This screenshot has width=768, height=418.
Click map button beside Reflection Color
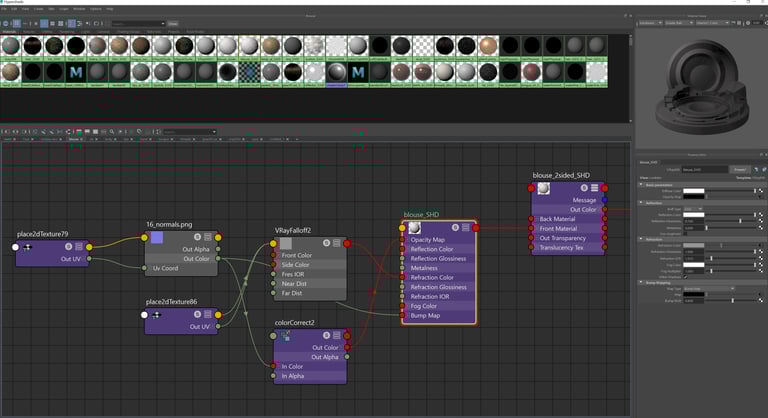click(761, 215)
